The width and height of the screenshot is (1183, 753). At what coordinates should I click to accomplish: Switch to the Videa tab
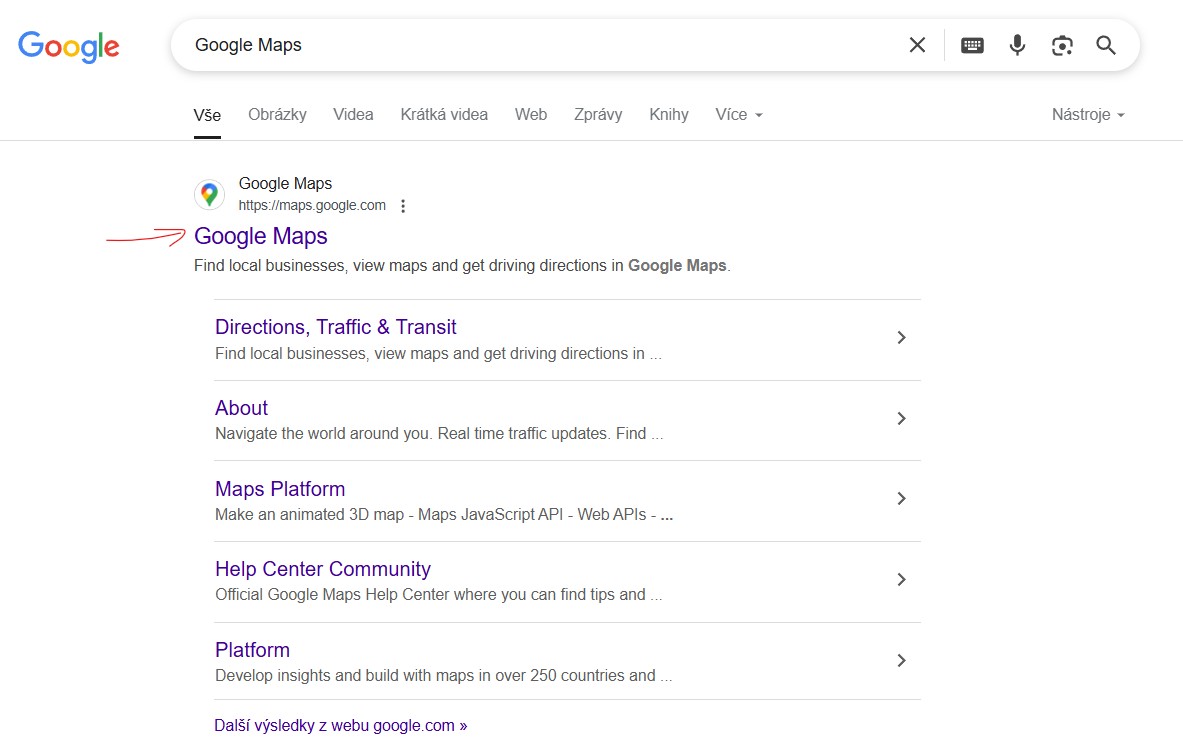[353, 115]
